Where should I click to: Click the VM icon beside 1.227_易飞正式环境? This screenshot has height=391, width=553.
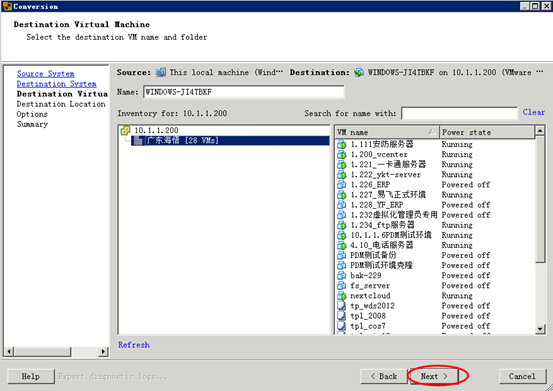tap(341, 195)
